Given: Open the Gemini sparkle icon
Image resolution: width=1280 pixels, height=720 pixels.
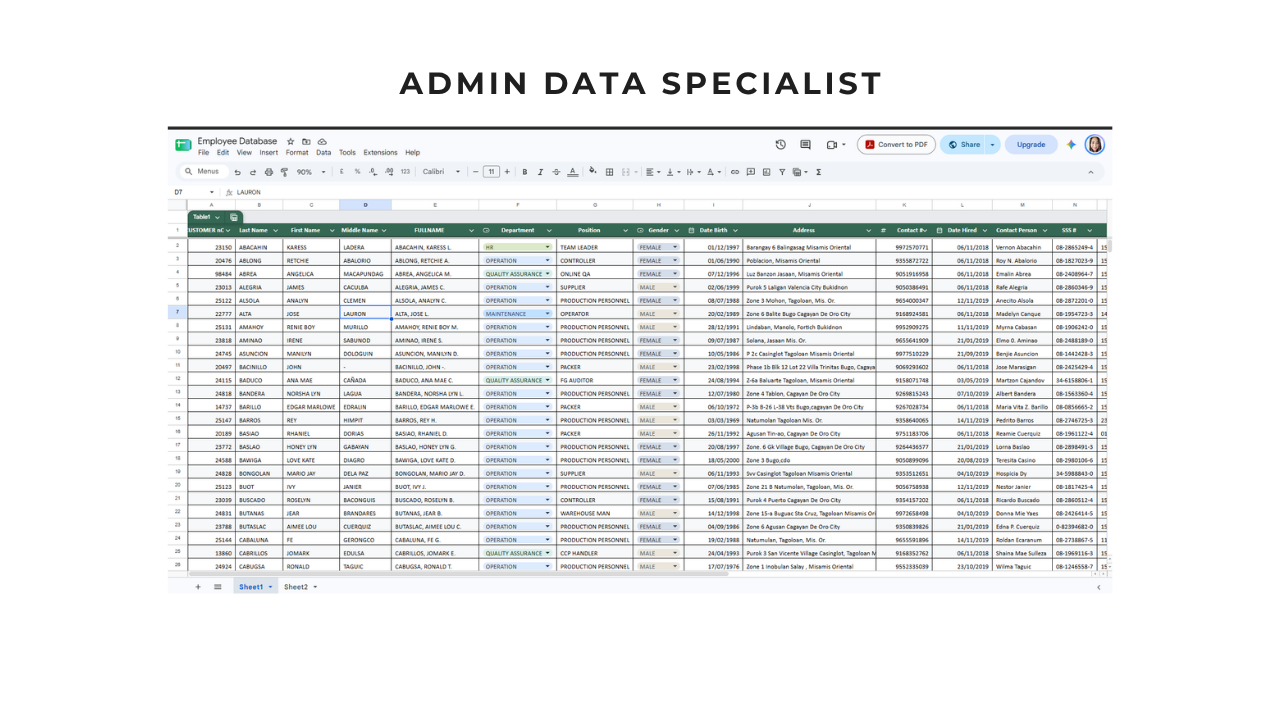Looking at the screenshot, I should (1071, 145).
